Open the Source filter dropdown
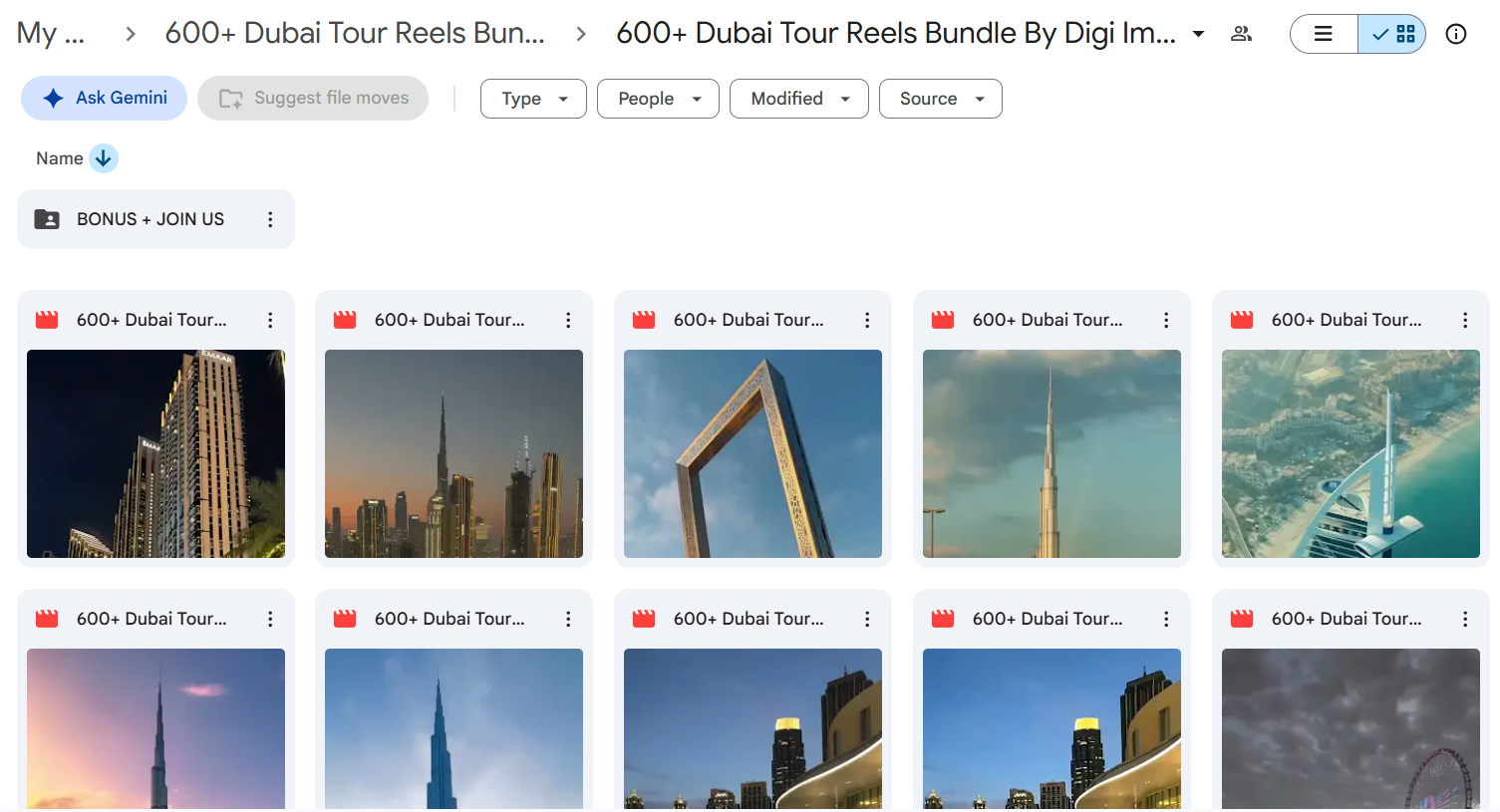The image size is (1500, 812). tap(941, 99)
